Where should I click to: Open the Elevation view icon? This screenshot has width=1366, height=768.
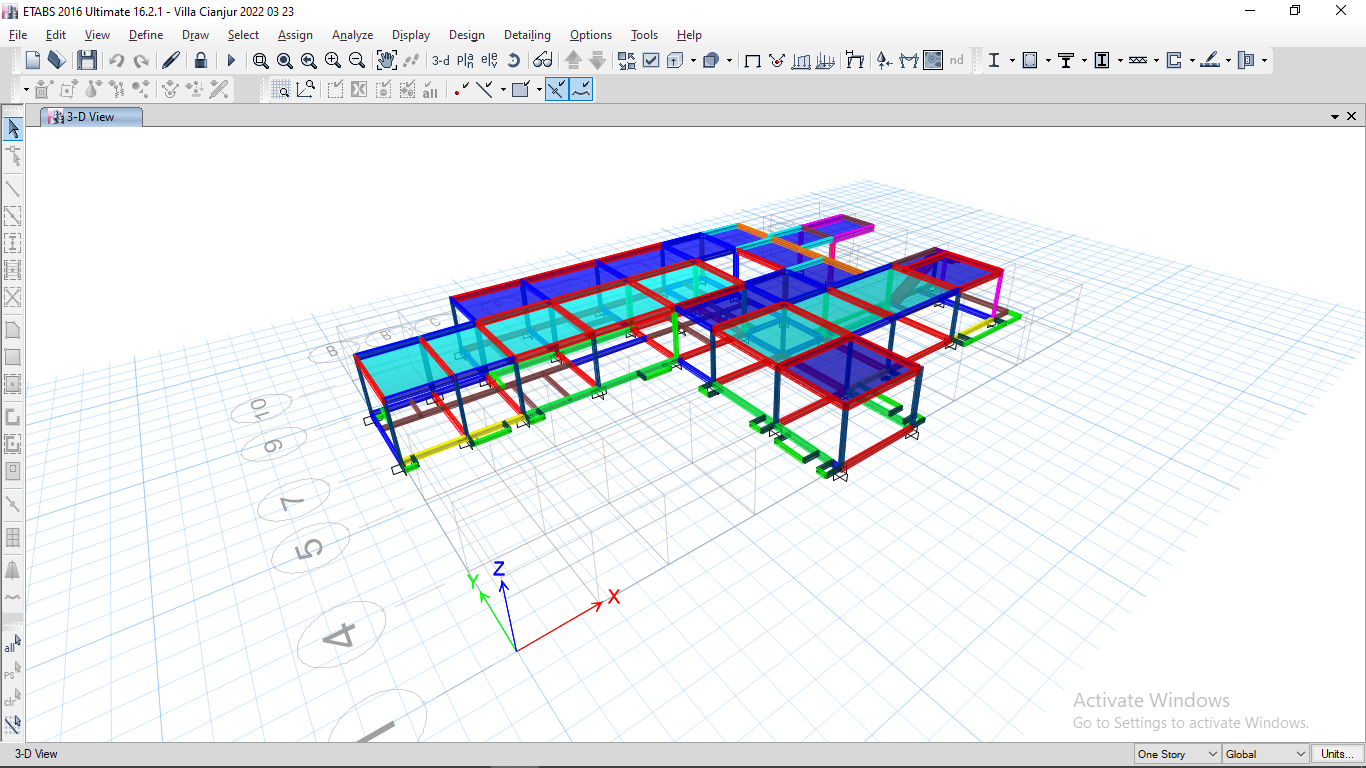click(x=489, y=60)
